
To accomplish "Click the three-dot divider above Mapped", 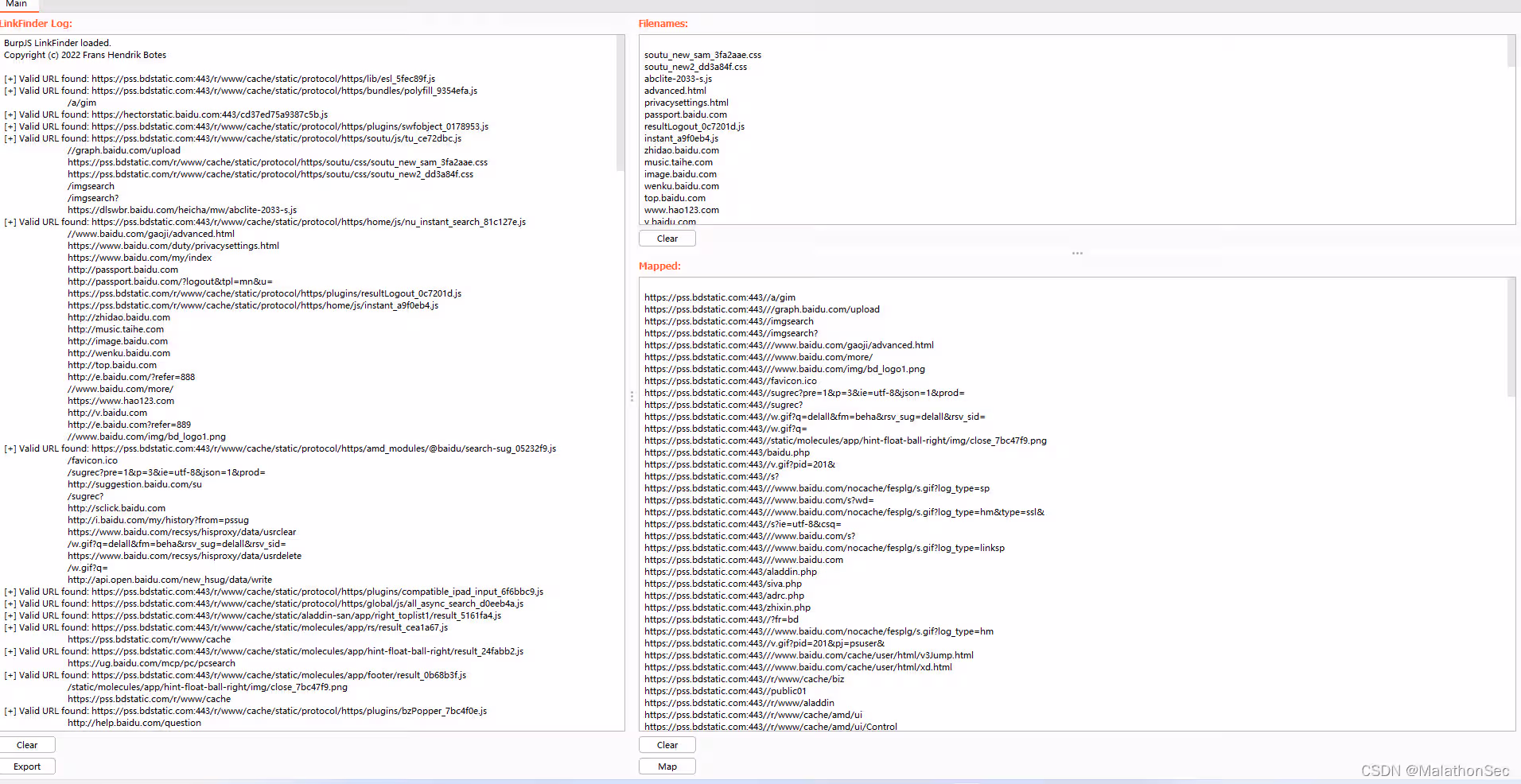I will pyautogui.click(x=1077, y=254).
